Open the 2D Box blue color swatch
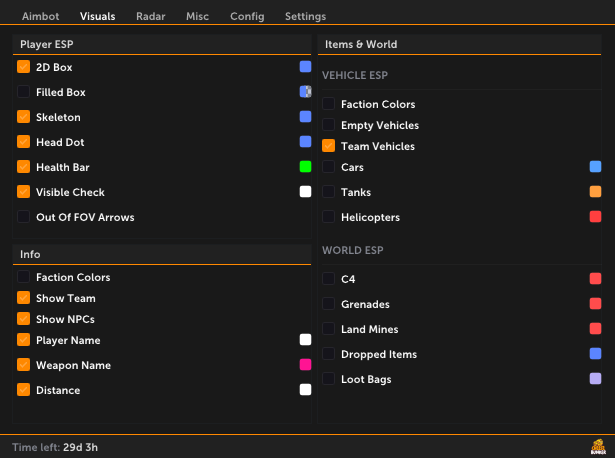 click(x=306, y=67)
